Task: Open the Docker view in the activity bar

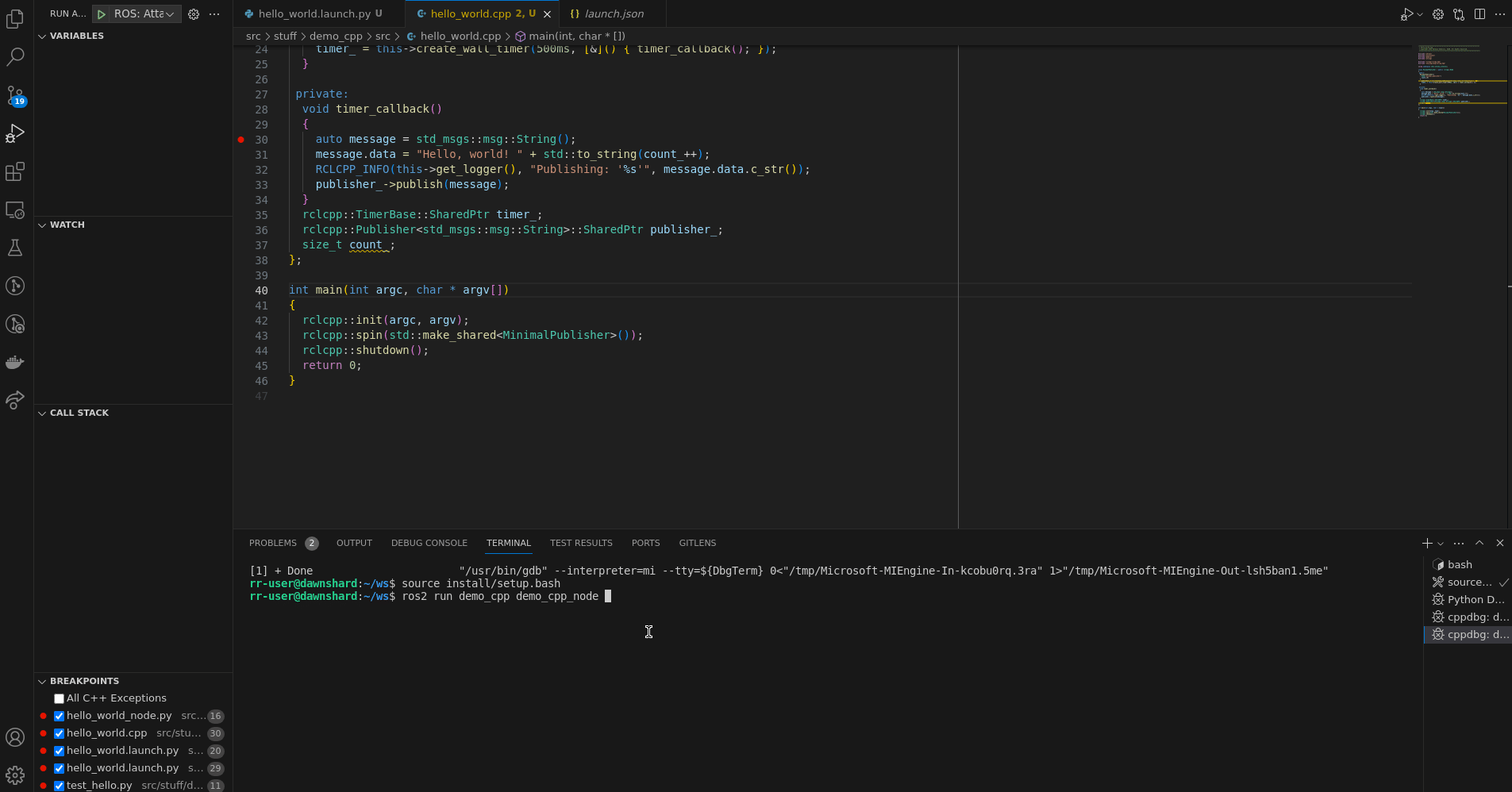Action: [15, 363]
